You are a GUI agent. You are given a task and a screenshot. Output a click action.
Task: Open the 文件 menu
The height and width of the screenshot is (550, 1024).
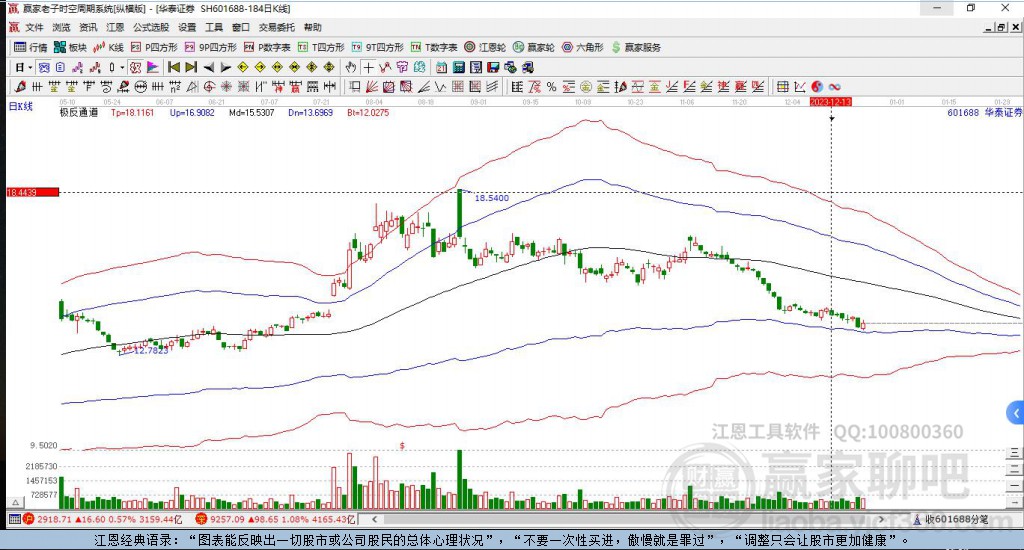point(34,27)
